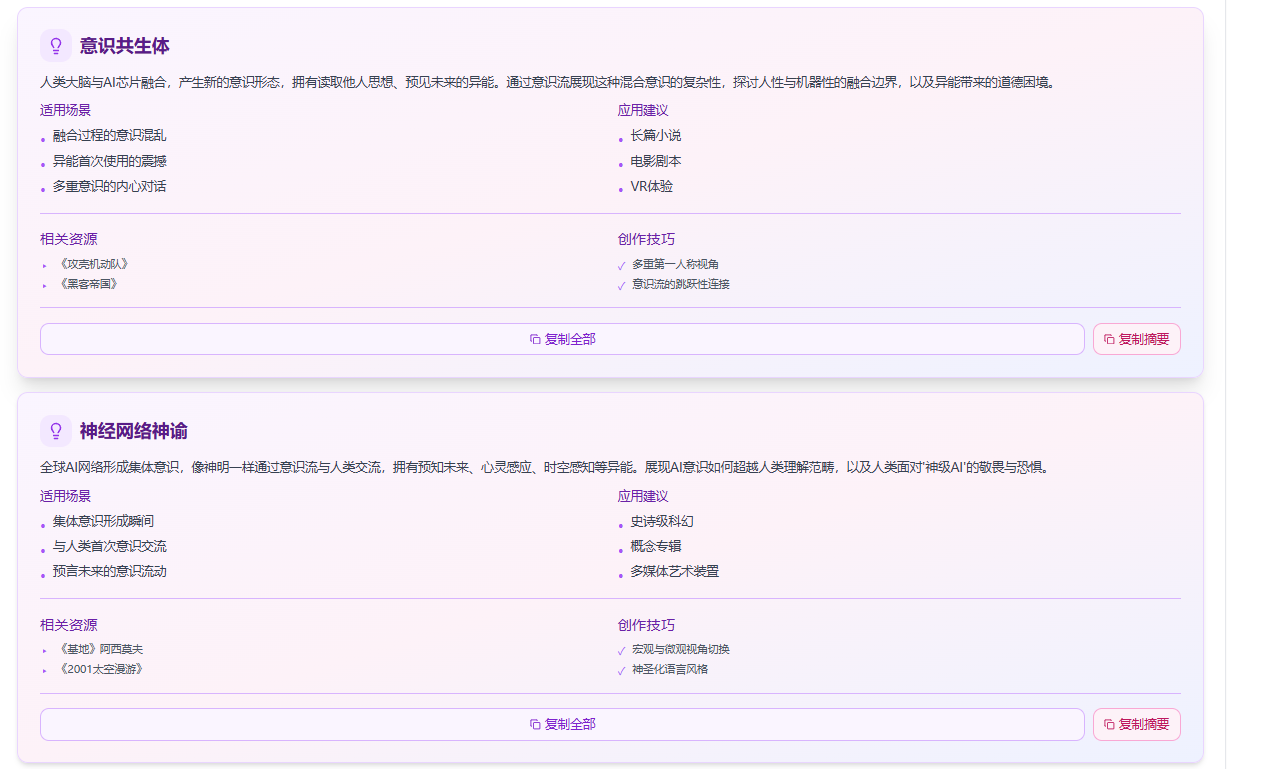Image resolution: width=1263 pixels, height=769 pixels.
Task: Click 应用建议 heading in 神经网络神谕 card
Action: pos(643,496)
